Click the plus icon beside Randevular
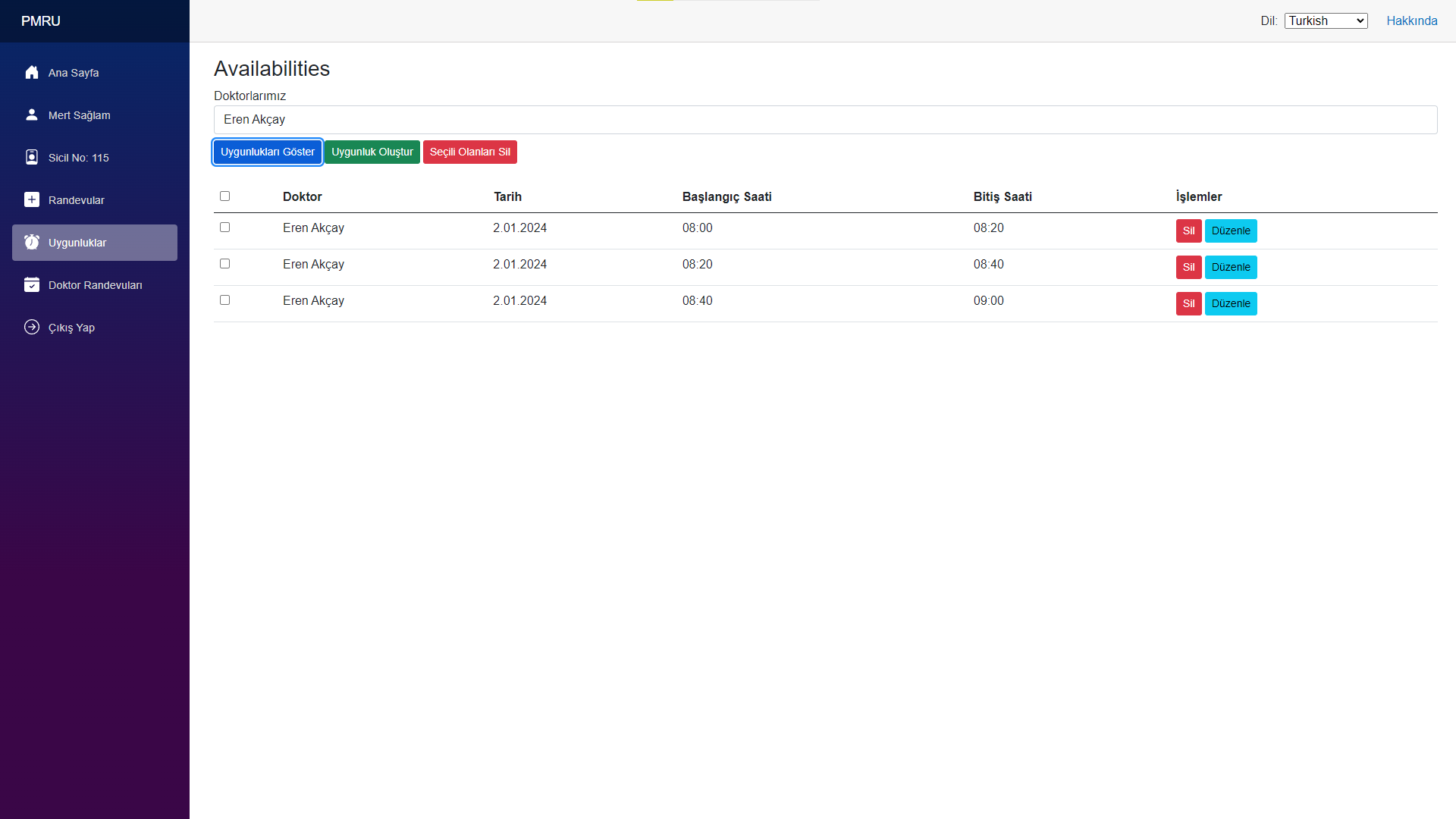Screen dimensions: 1456x819 click(x=32, y=200)
